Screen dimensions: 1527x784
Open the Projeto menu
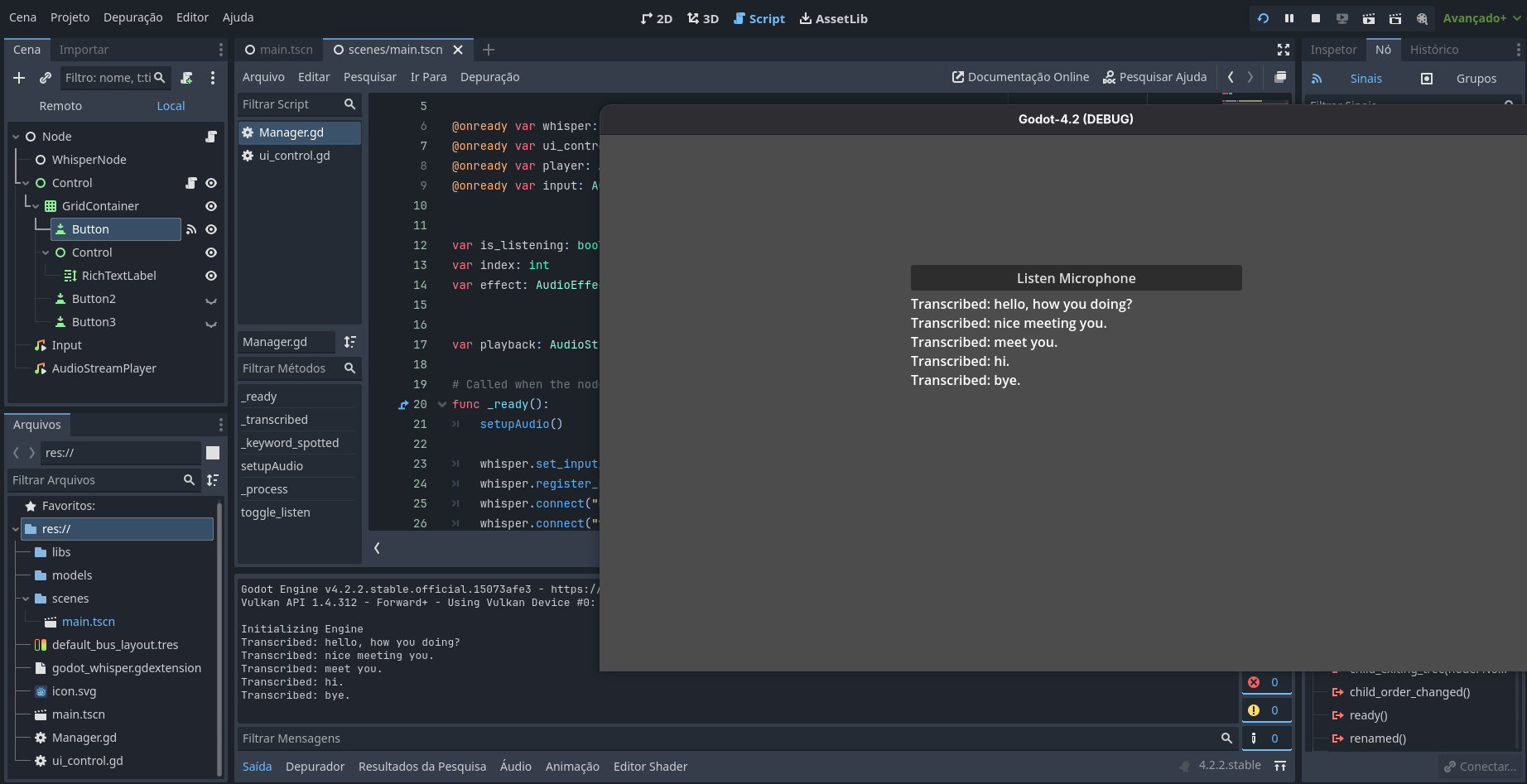point(70,17)
